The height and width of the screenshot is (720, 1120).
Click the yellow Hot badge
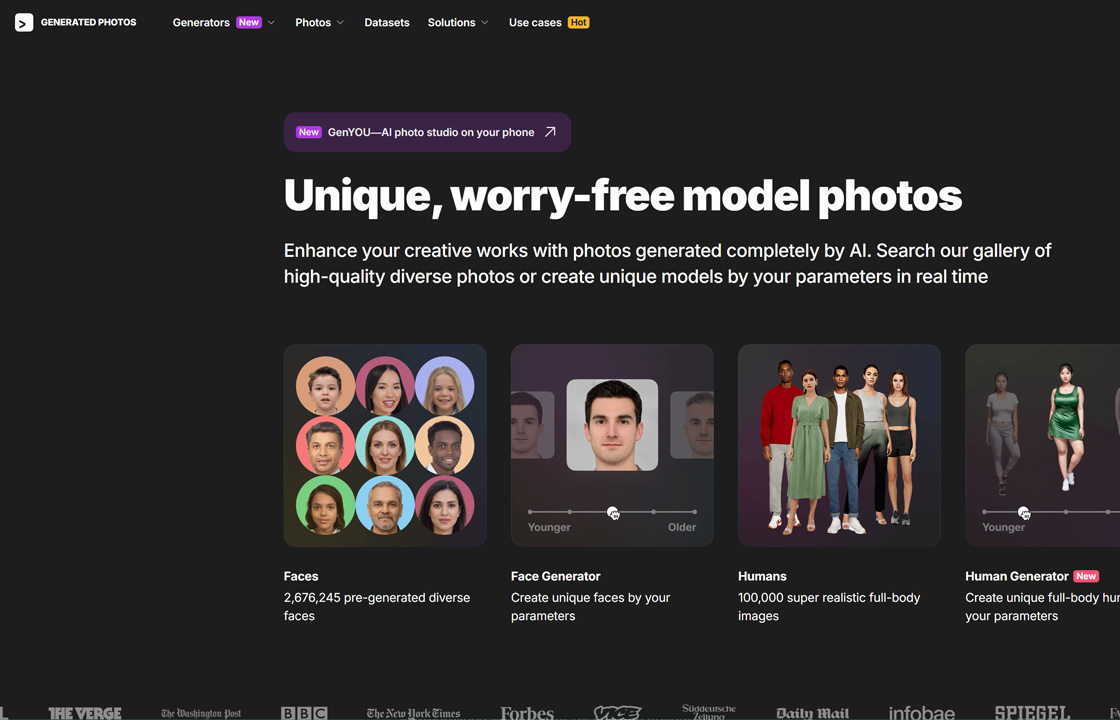pos(579,23)
